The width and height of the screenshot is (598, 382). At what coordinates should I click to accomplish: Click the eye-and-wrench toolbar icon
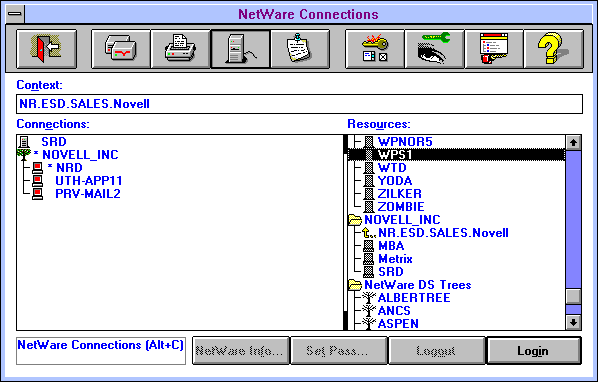[434, 49]
